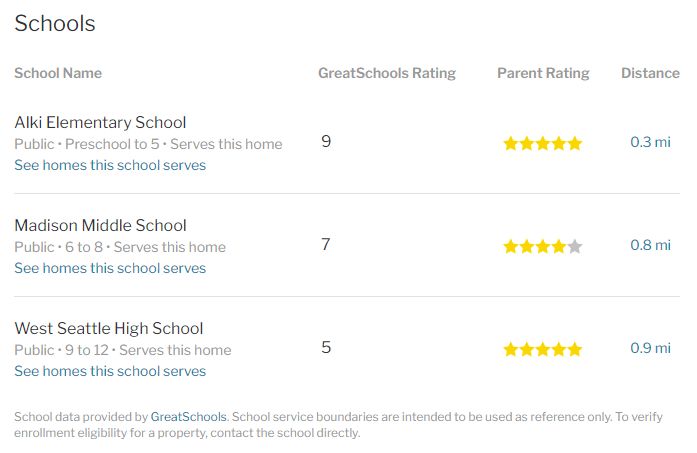Click West Seattle High's star rating

542,349
